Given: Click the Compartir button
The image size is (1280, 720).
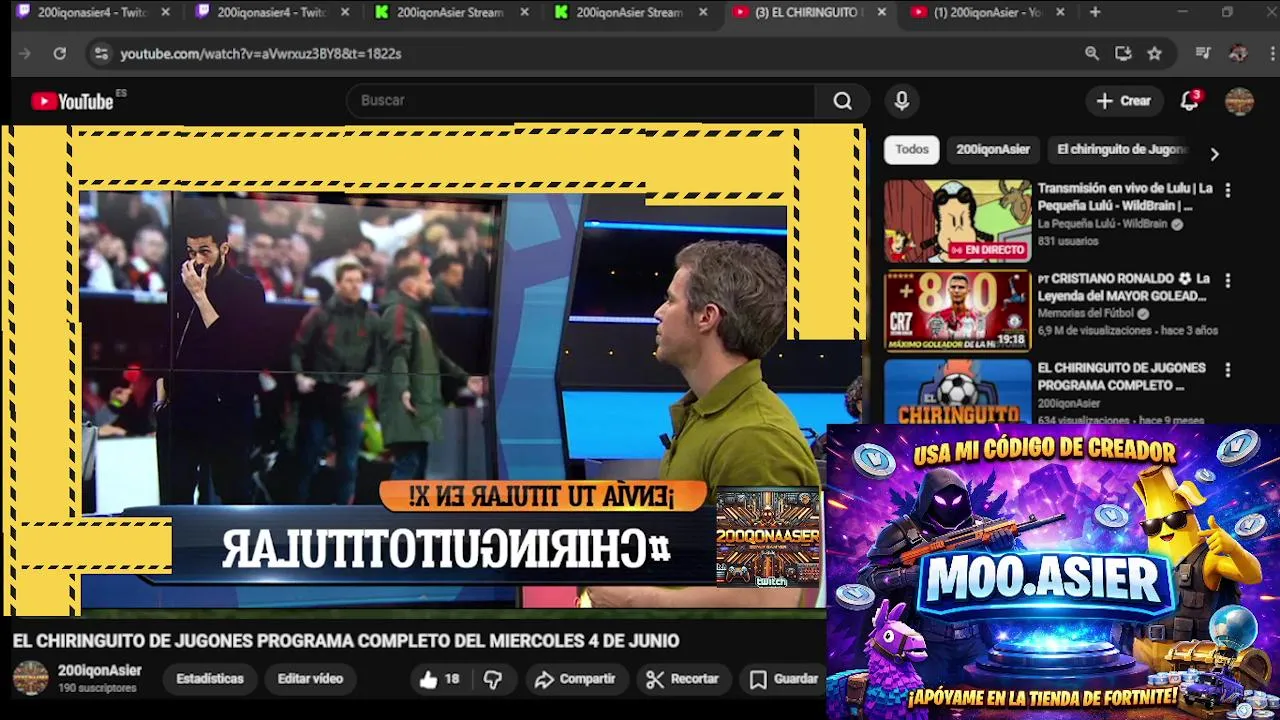Looking at the screenshot, I should (575, 679).
